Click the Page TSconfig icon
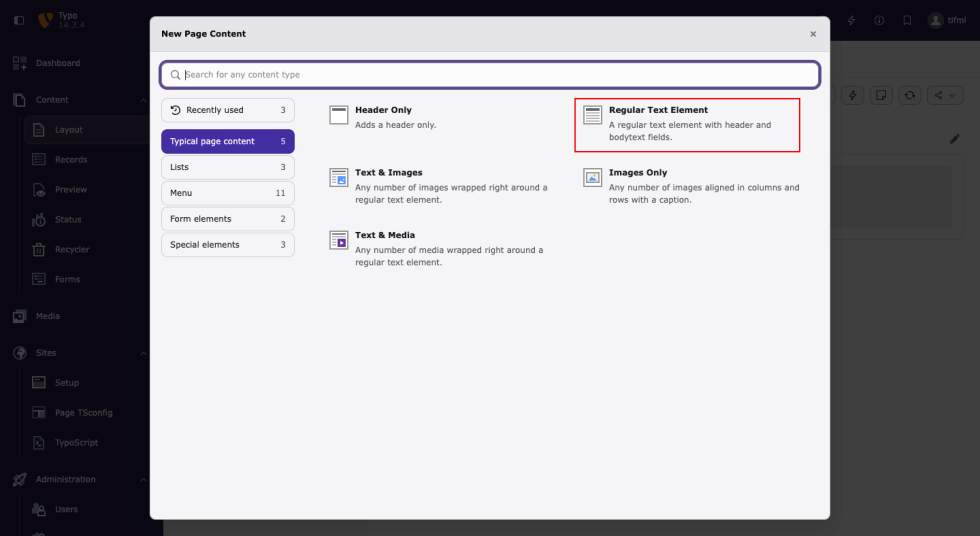 pos(39,413)
